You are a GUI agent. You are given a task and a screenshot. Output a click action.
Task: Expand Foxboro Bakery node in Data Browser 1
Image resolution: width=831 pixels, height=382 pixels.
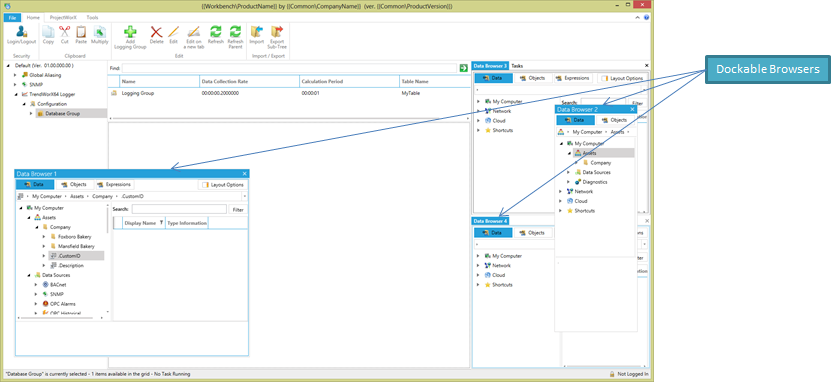click(44, 237)
